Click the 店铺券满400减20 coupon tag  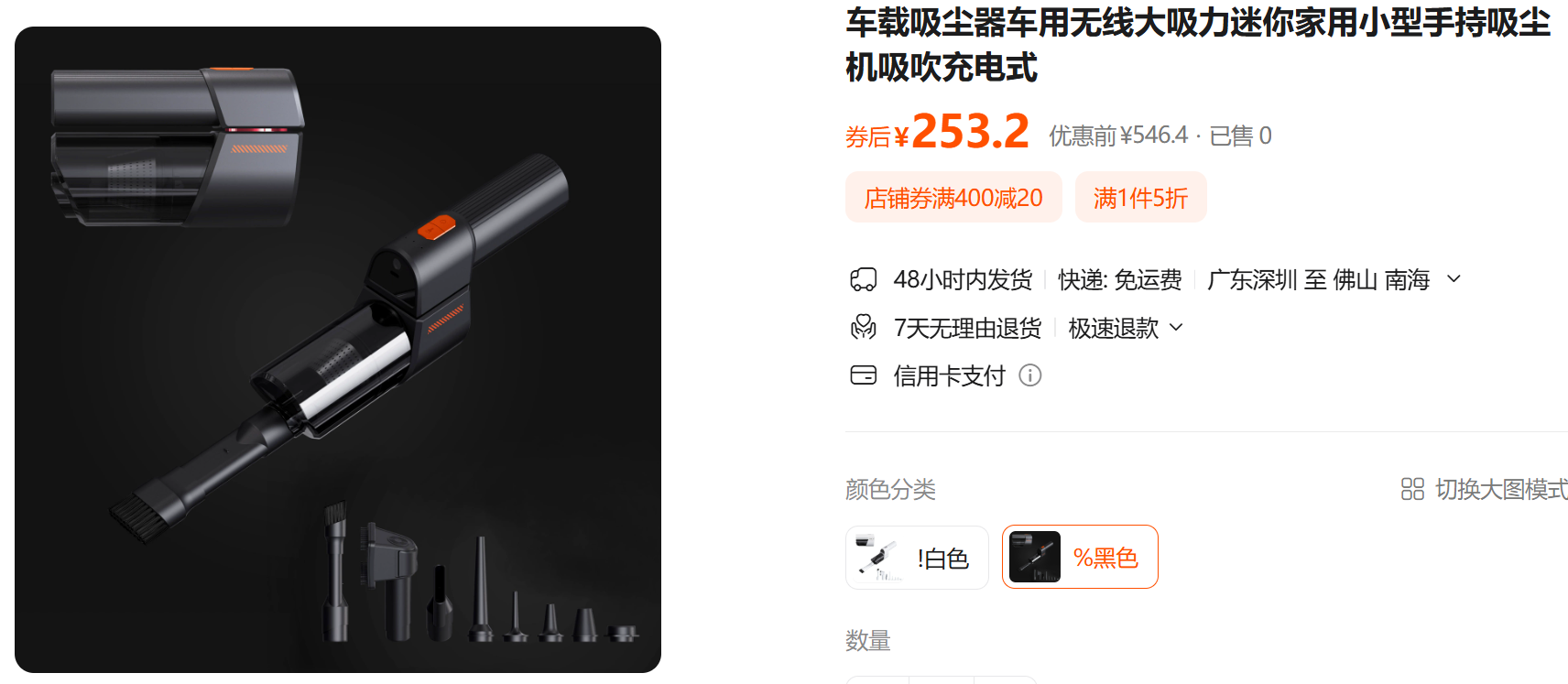point(953,197)
